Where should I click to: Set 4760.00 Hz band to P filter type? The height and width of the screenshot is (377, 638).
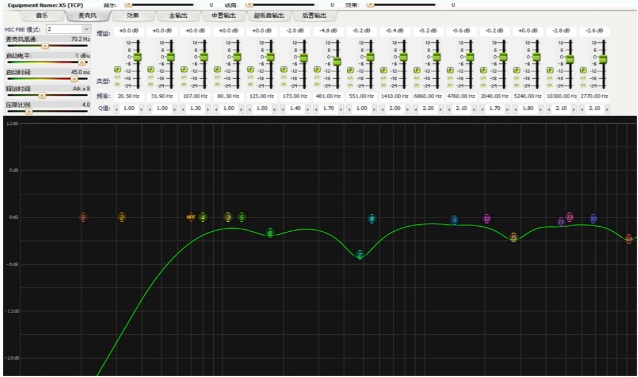(450, 70)
